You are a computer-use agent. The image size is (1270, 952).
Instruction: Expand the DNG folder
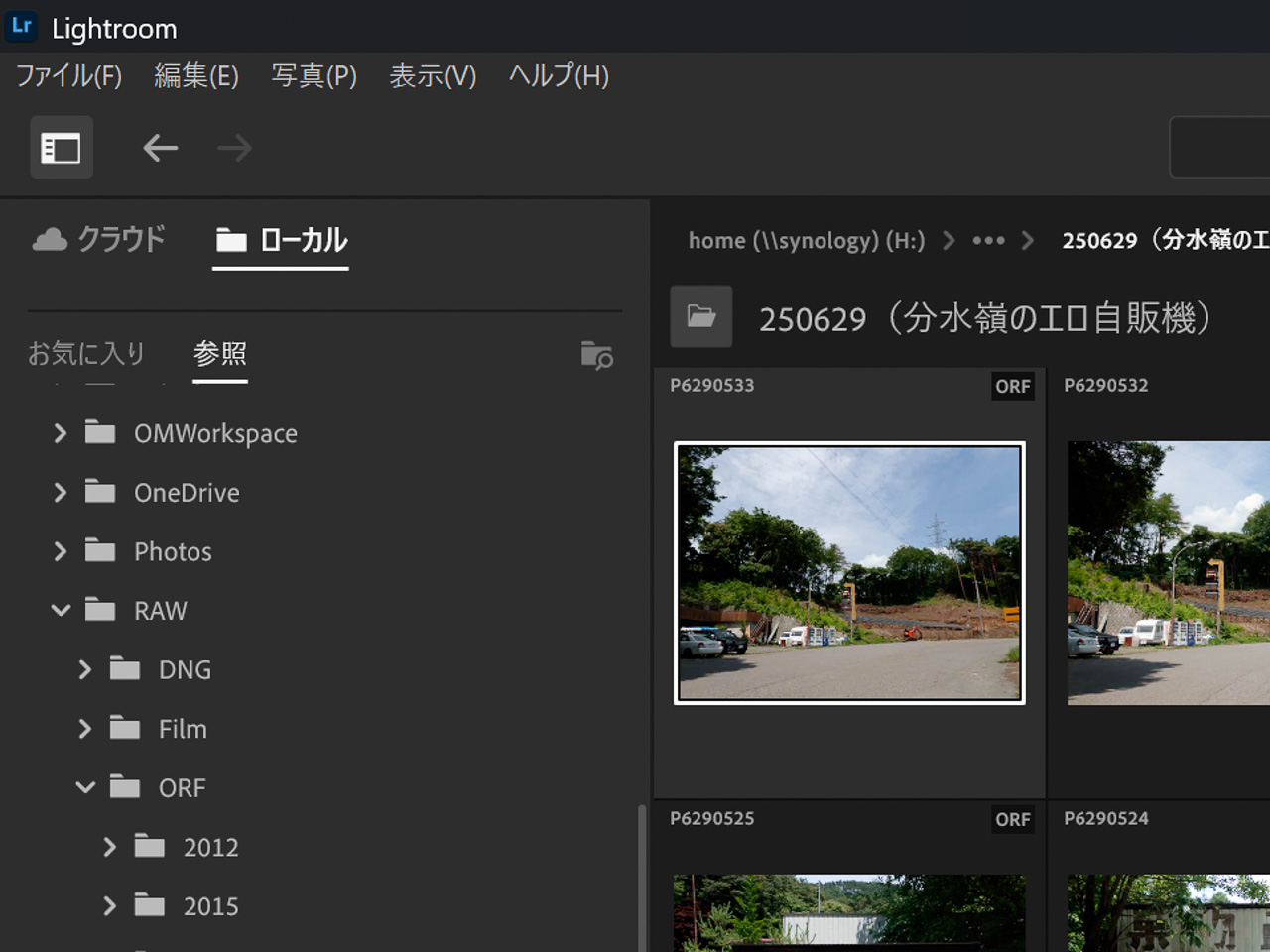[x=85, y=669]
